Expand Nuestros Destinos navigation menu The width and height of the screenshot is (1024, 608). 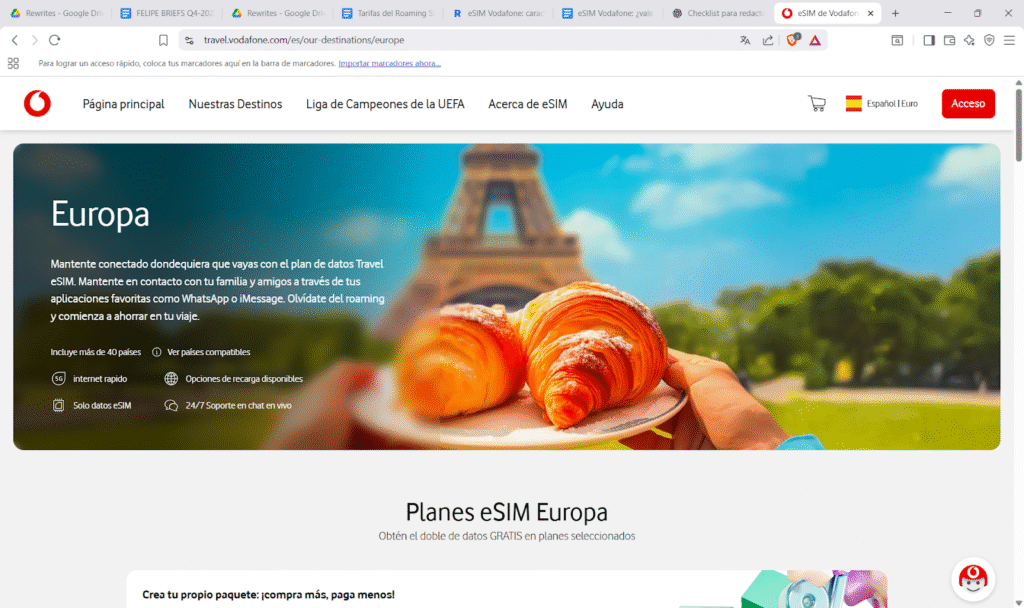235,104
